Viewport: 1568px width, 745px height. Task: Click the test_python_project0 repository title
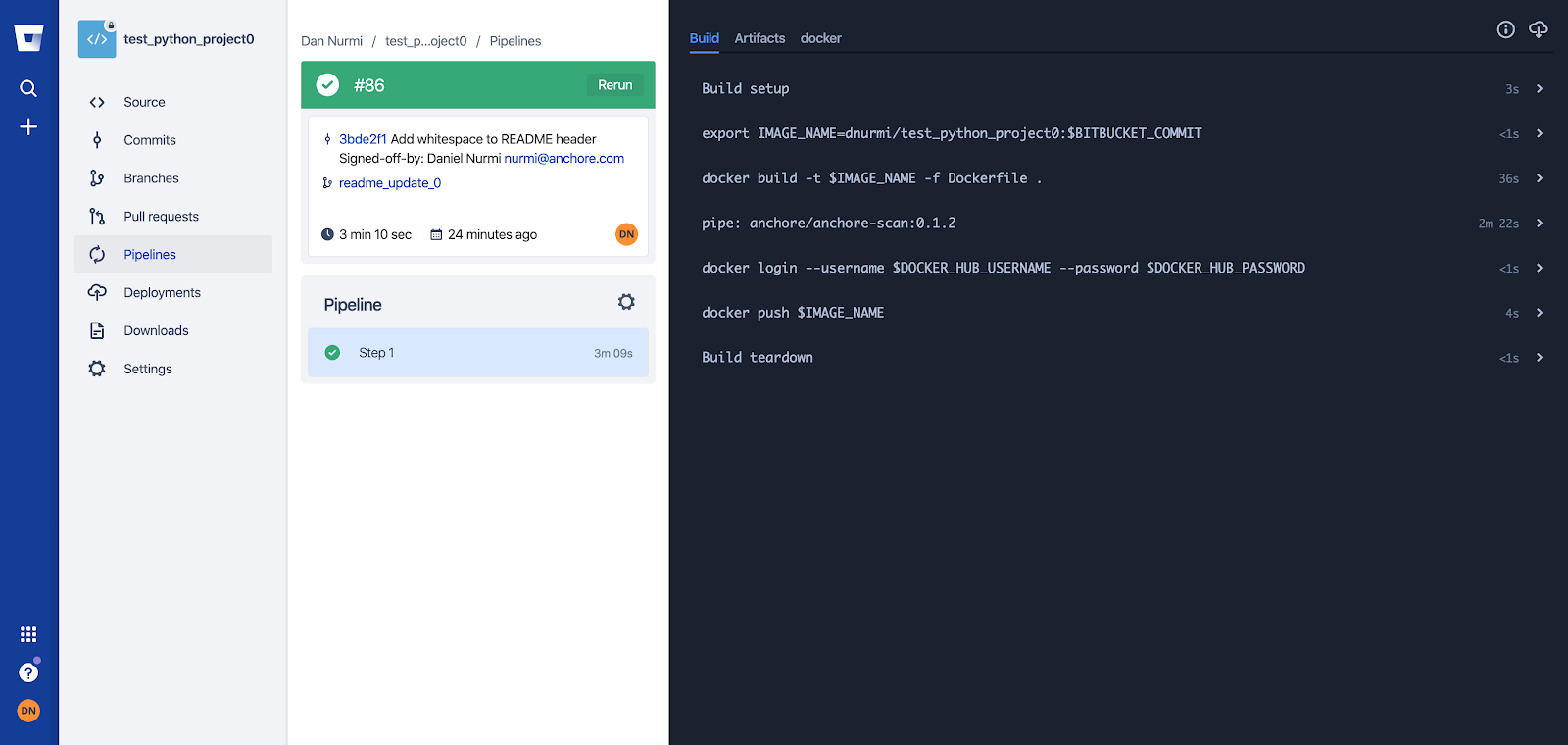point(189,39)
